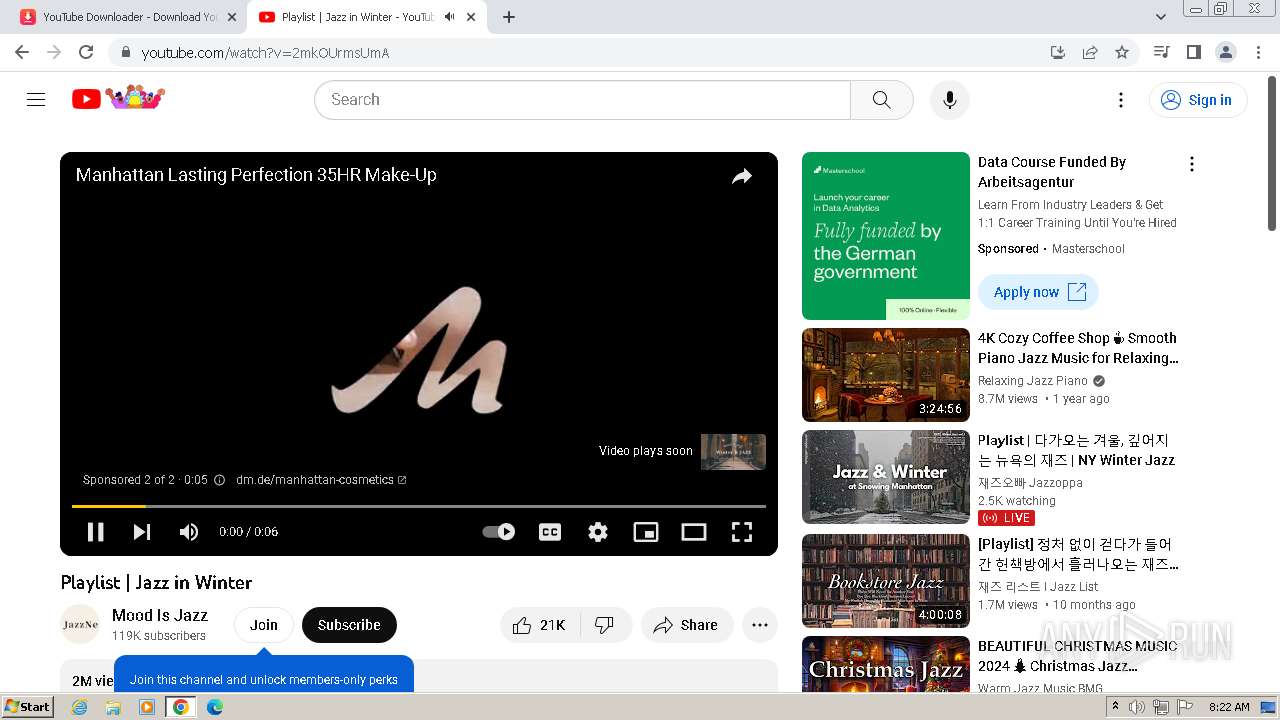1280x720 pixels.
Task: Mute the tab via speaker icon
Action: [x=449, y=17]
